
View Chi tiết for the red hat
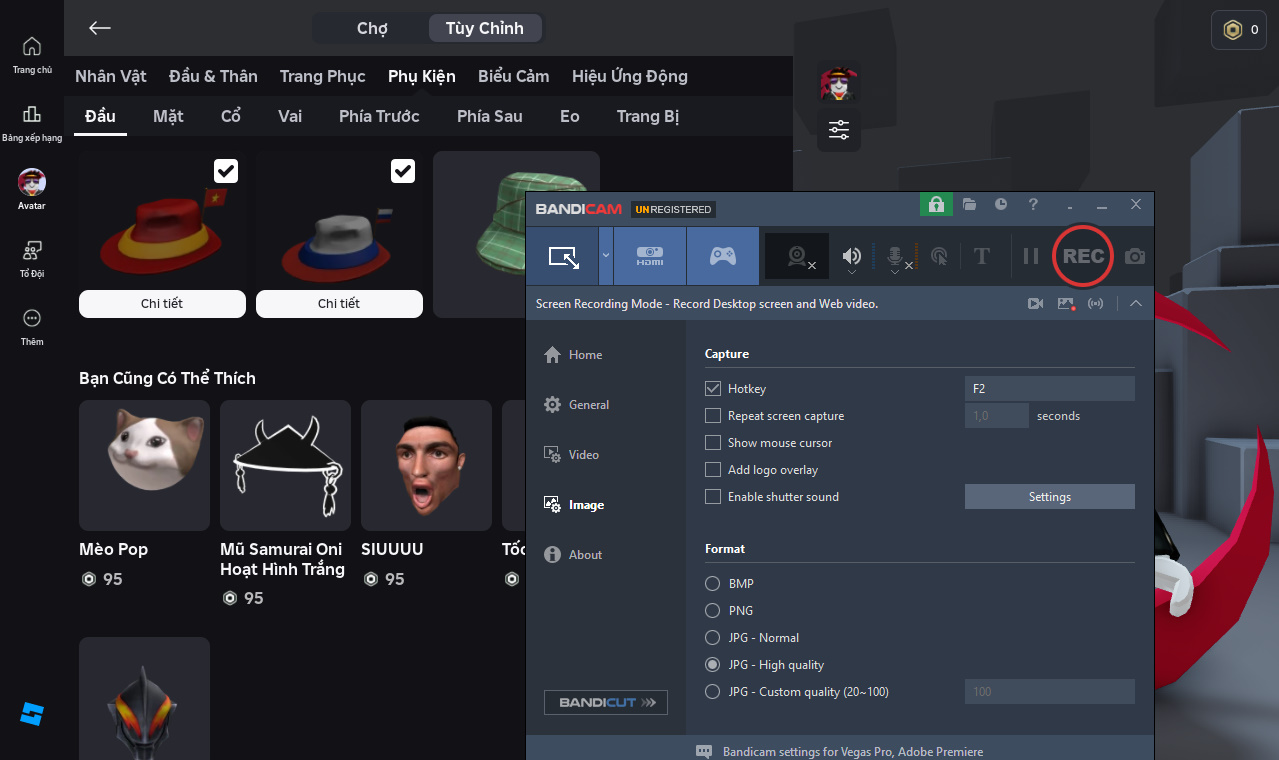[x=162, y=304]
